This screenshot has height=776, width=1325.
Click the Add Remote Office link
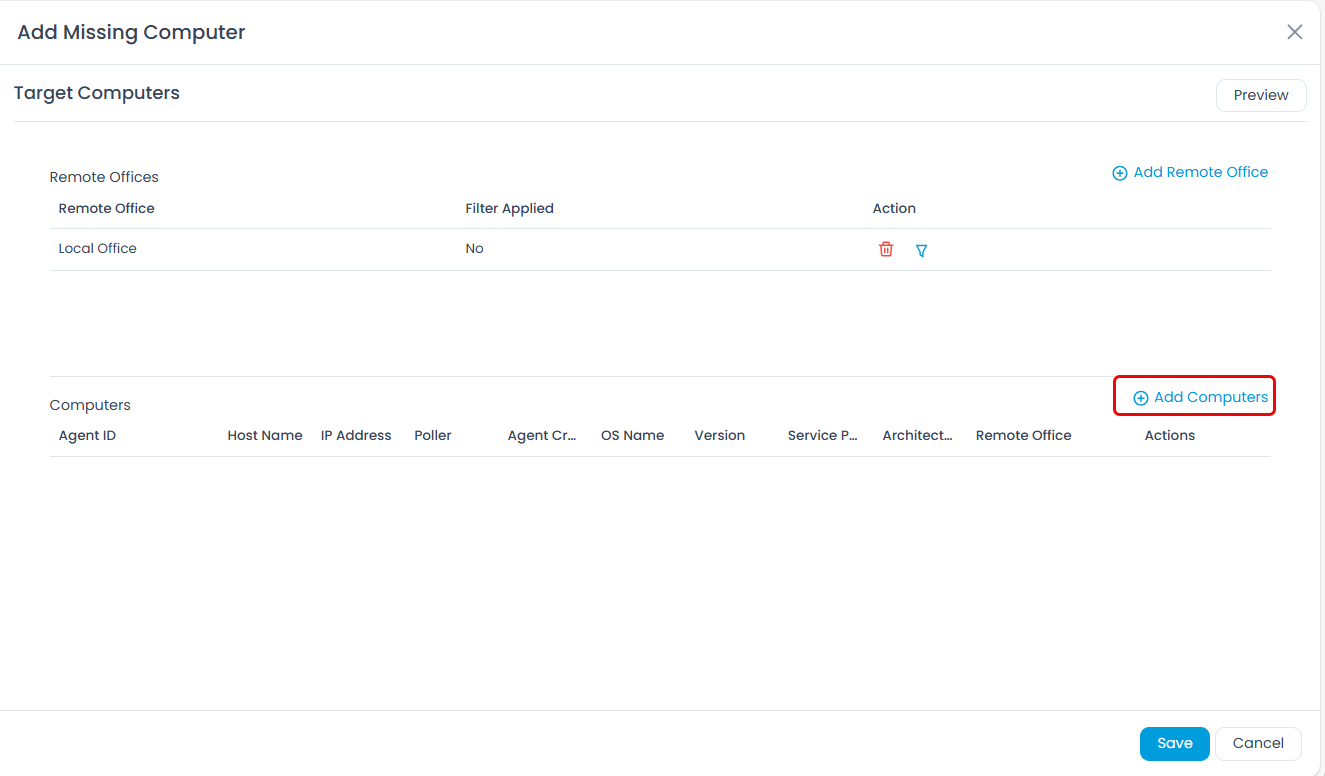click(x=1190, y=172)
